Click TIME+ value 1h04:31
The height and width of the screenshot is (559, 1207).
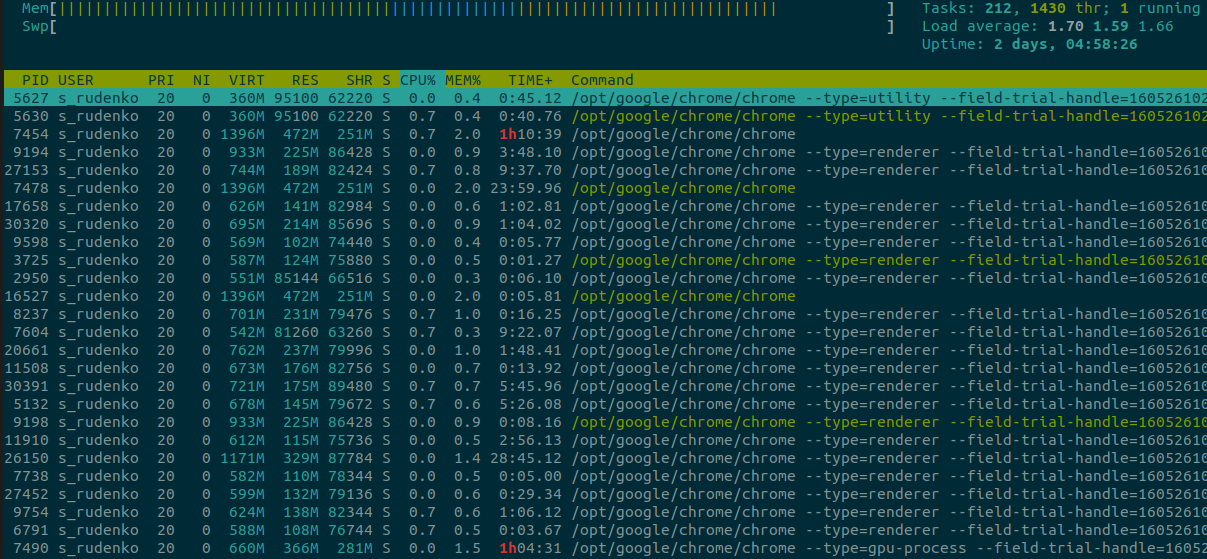click(530, 548)
